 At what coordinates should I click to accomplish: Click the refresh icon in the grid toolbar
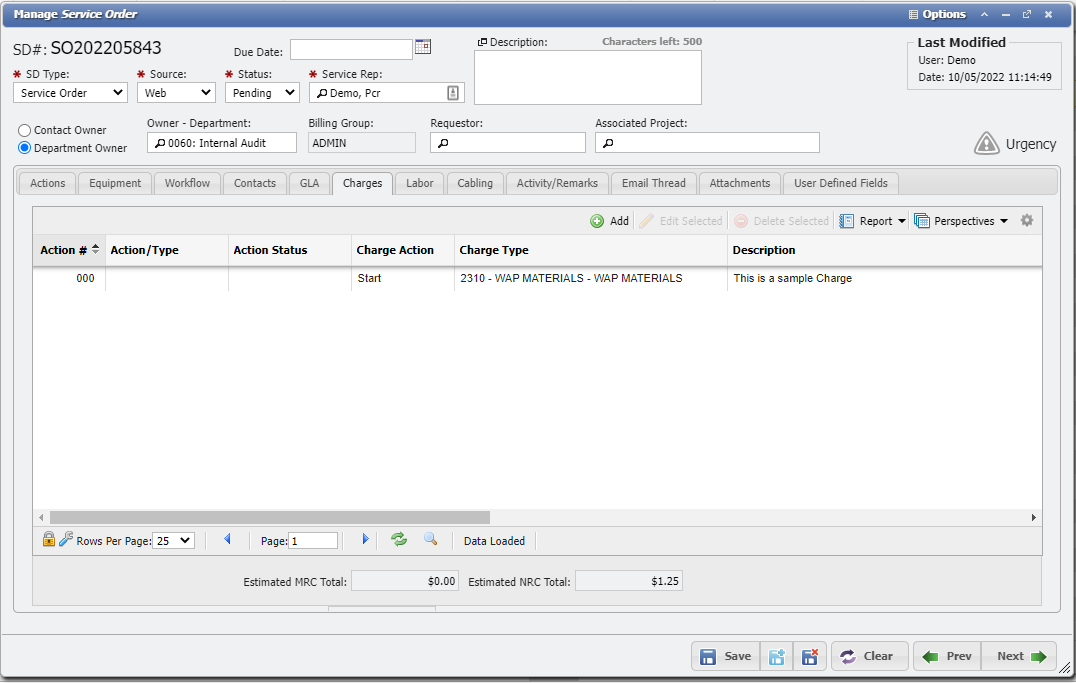coord(398,540)
